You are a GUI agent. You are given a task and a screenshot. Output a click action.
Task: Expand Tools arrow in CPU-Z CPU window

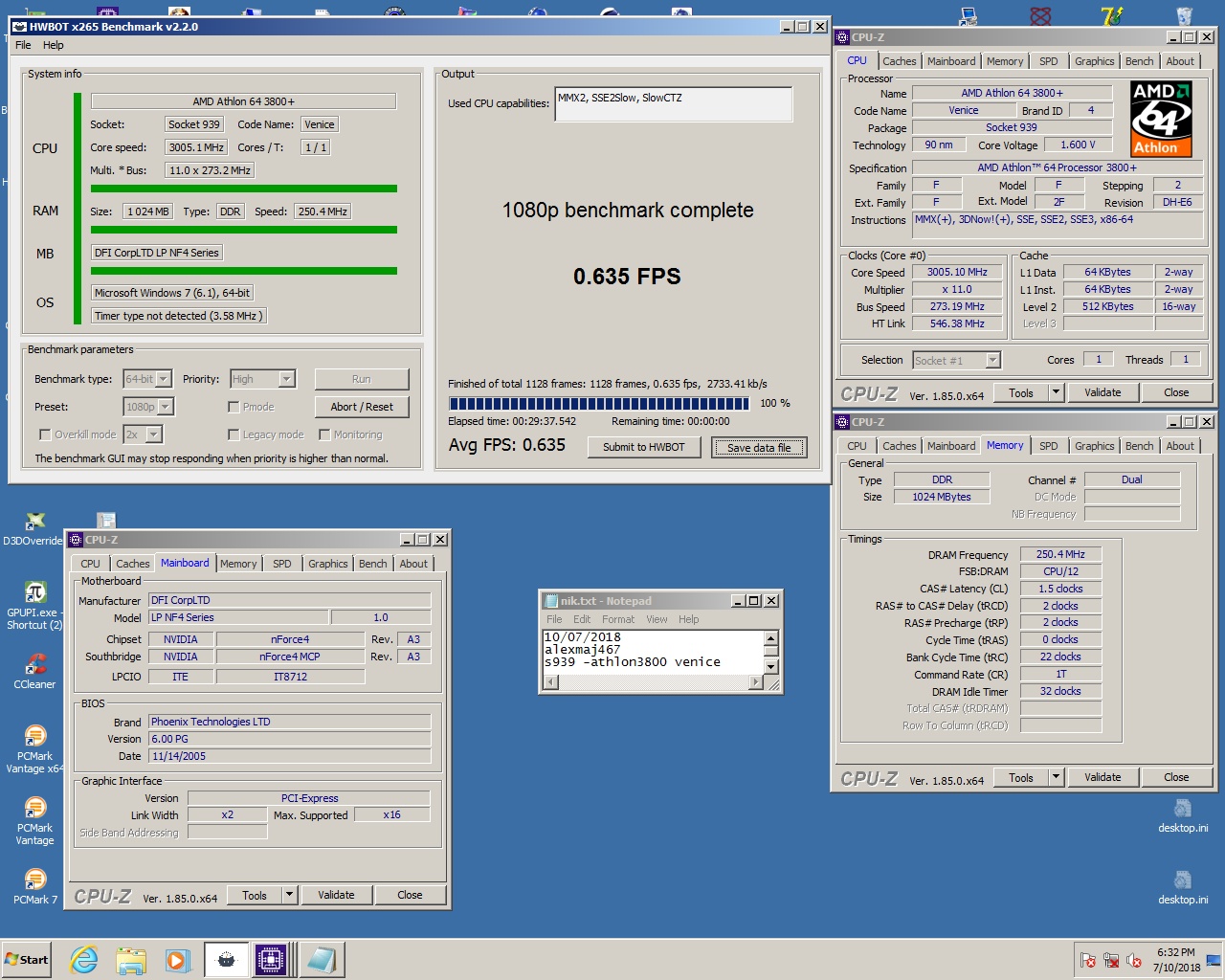coord(1056,392)
